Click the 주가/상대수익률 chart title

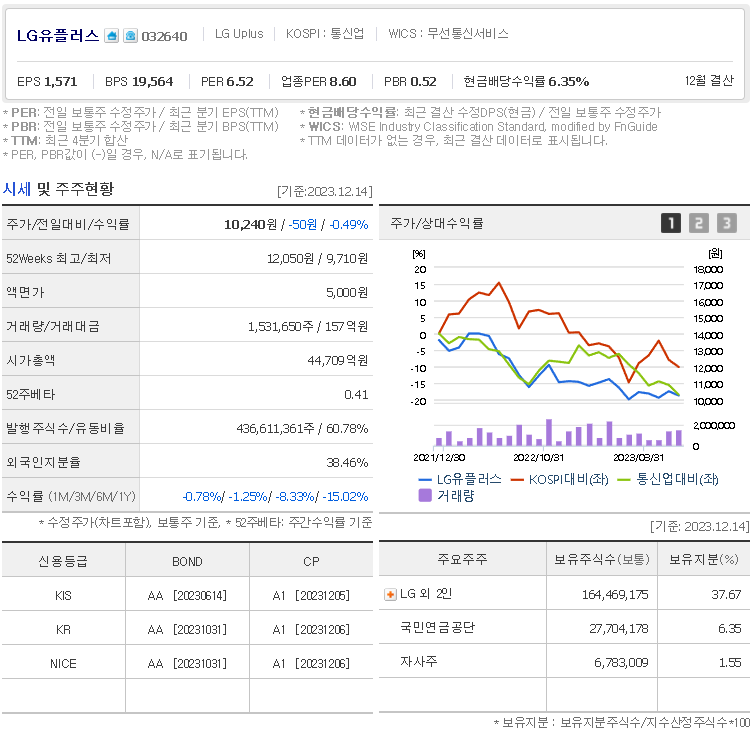pos(437,223)
